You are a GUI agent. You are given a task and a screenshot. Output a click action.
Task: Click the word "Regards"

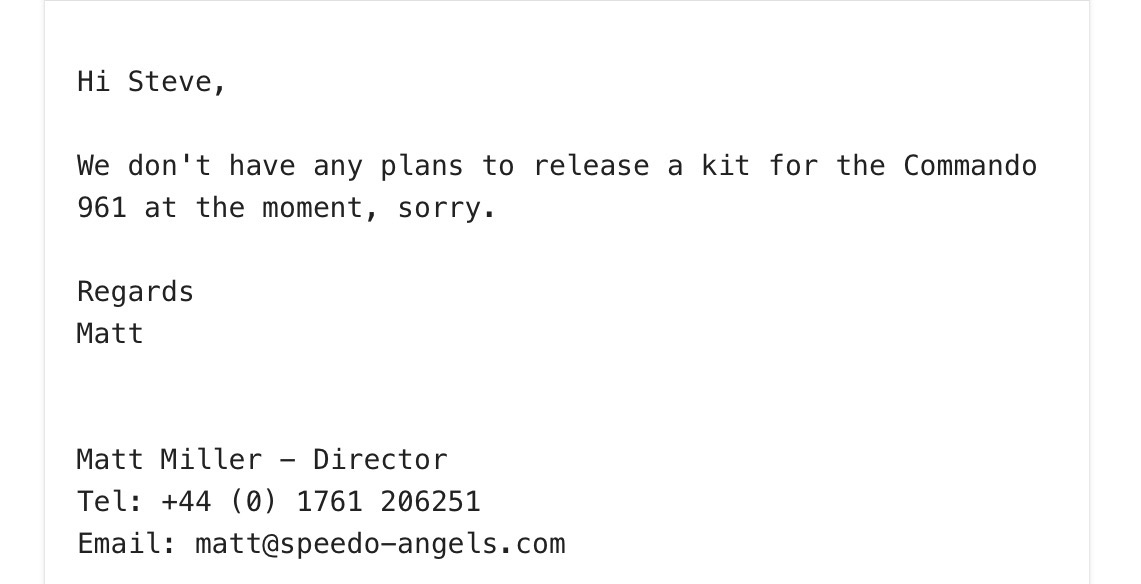pyautogui.click(x=135, y=292)
